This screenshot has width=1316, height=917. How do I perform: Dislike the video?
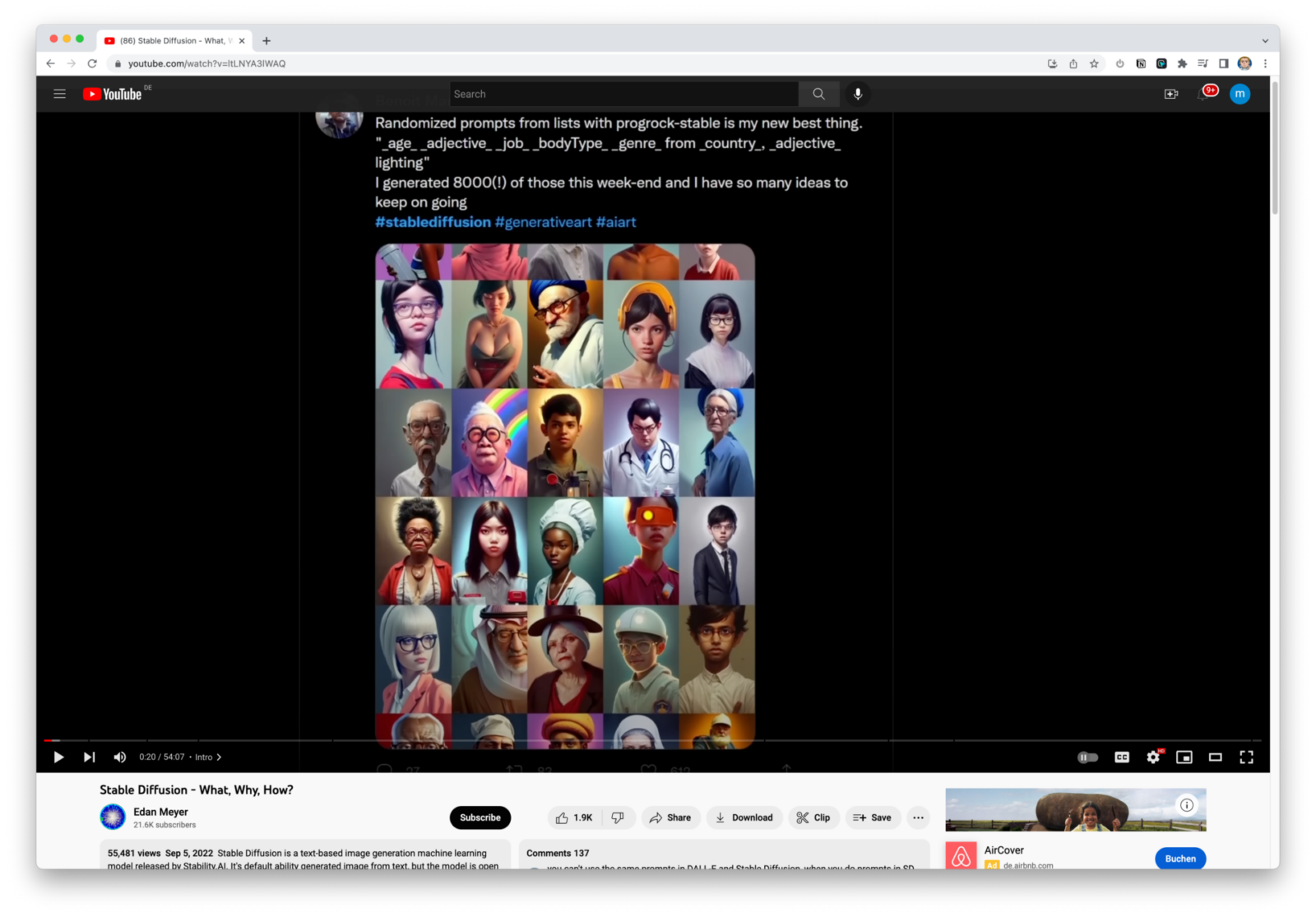click(618, 817)
